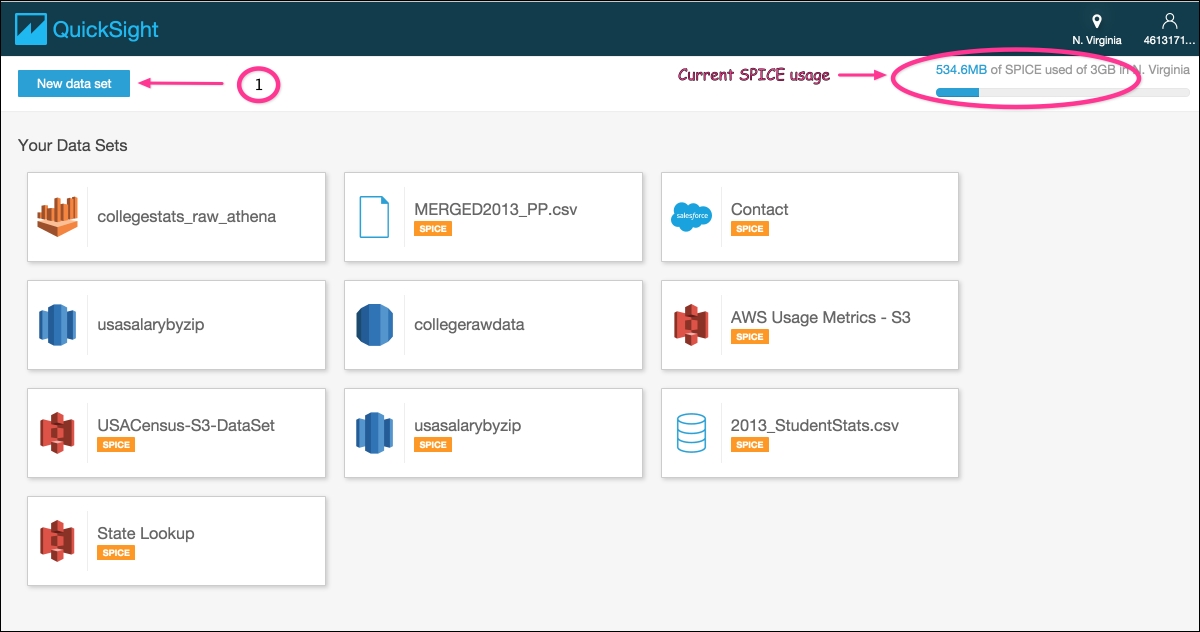Click the N. Virginia region label
The width and height of the screenshot is (1200, 632).
(x=1097, y=41)
